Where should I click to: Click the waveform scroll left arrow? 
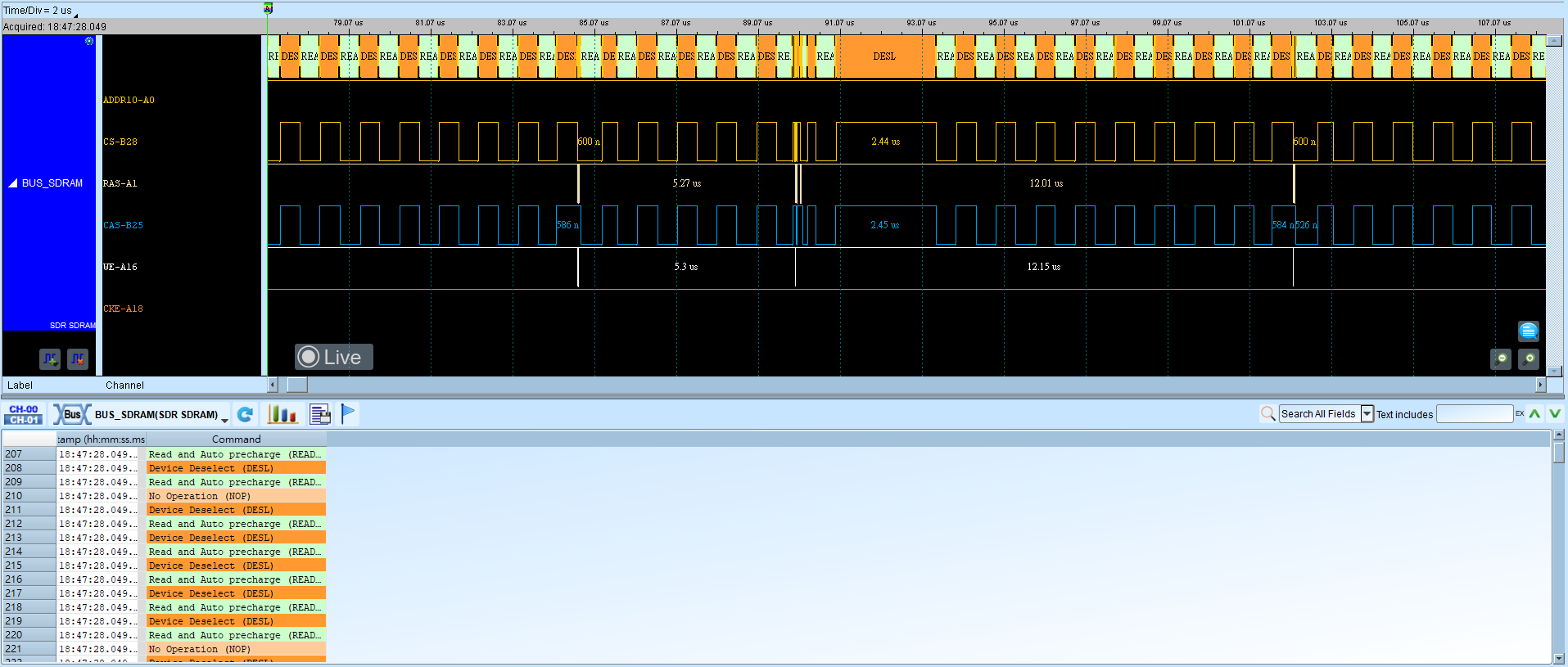273,385
